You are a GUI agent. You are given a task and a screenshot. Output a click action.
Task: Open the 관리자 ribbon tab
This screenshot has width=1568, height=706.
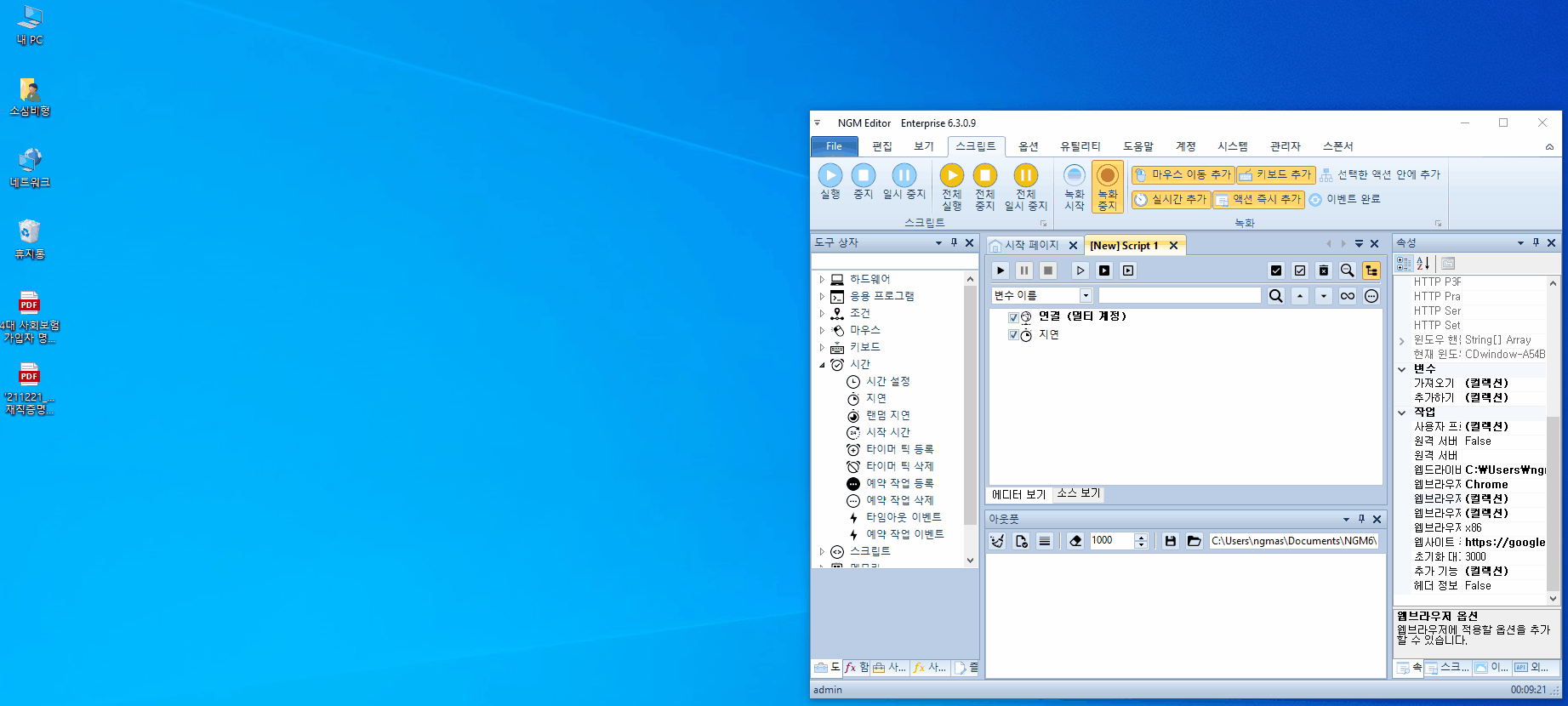(x=1286, y=146)
